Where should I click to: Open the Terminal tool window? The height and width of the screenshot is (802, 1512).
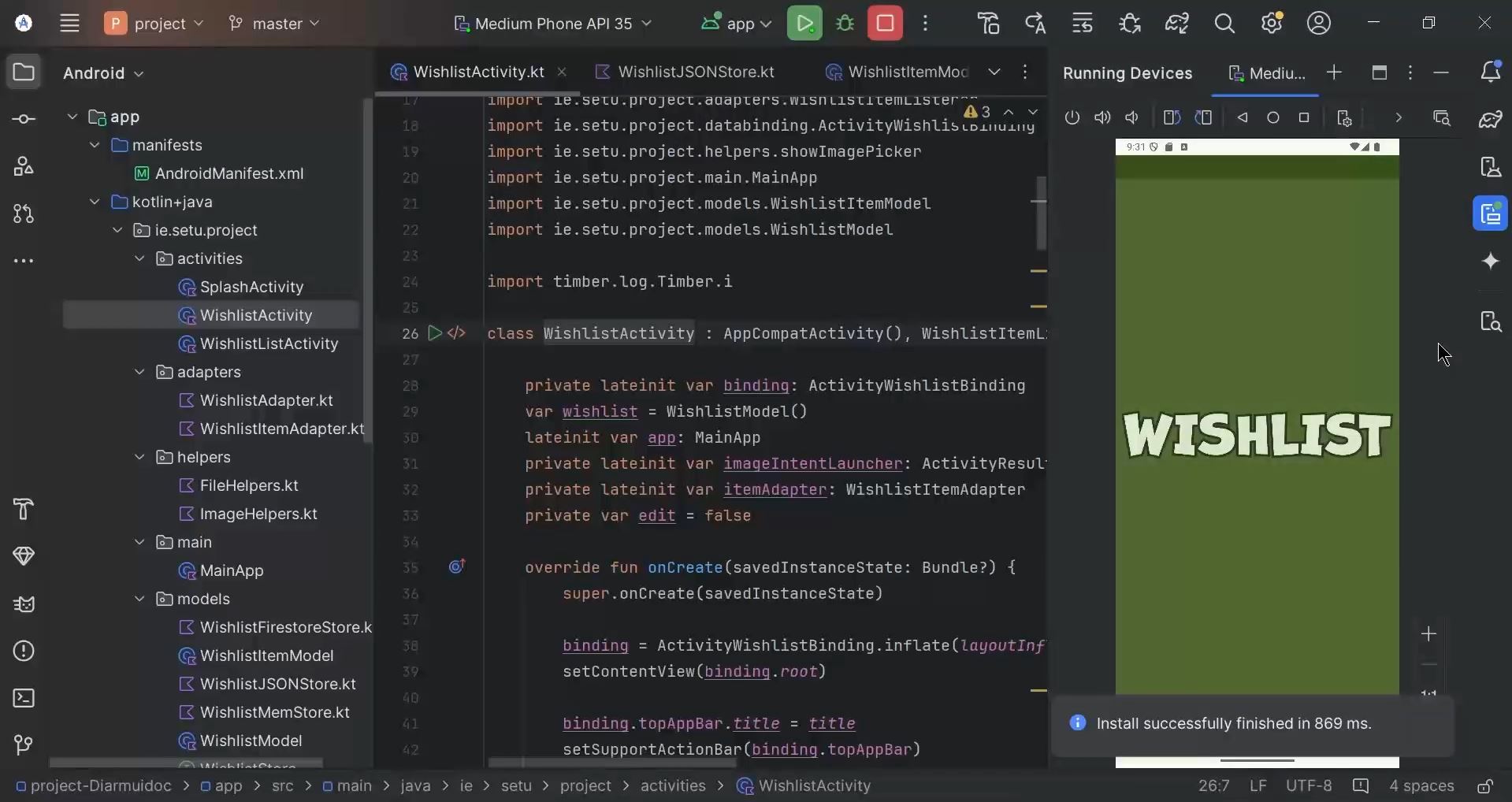click(24, 699)
